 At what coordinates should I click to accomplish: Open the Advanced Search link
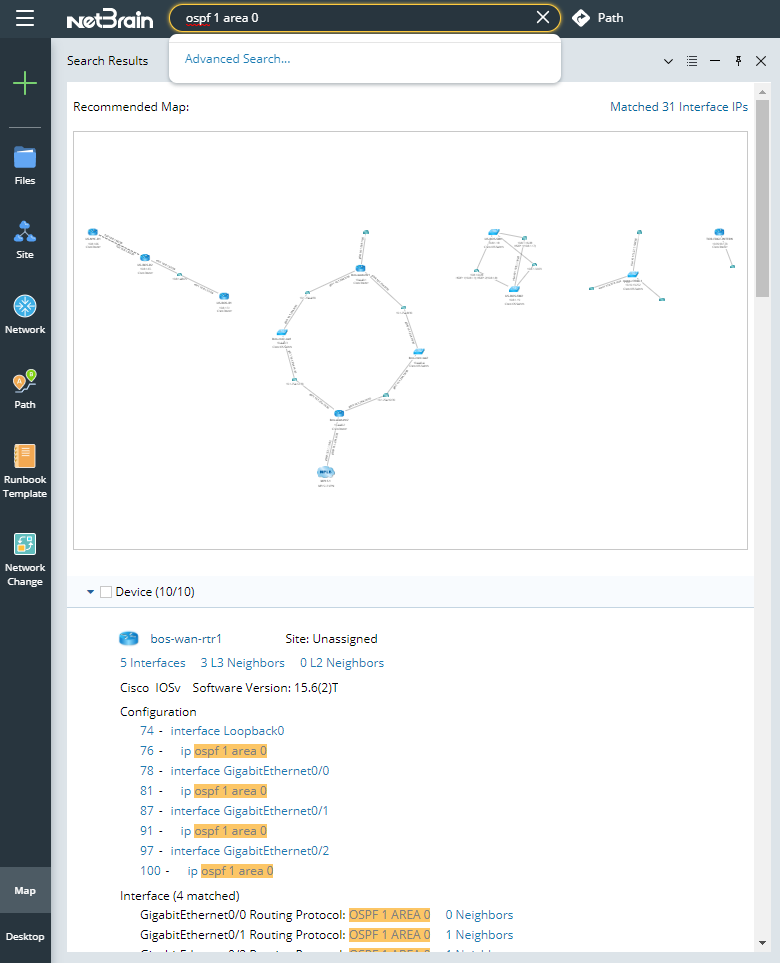237,59
